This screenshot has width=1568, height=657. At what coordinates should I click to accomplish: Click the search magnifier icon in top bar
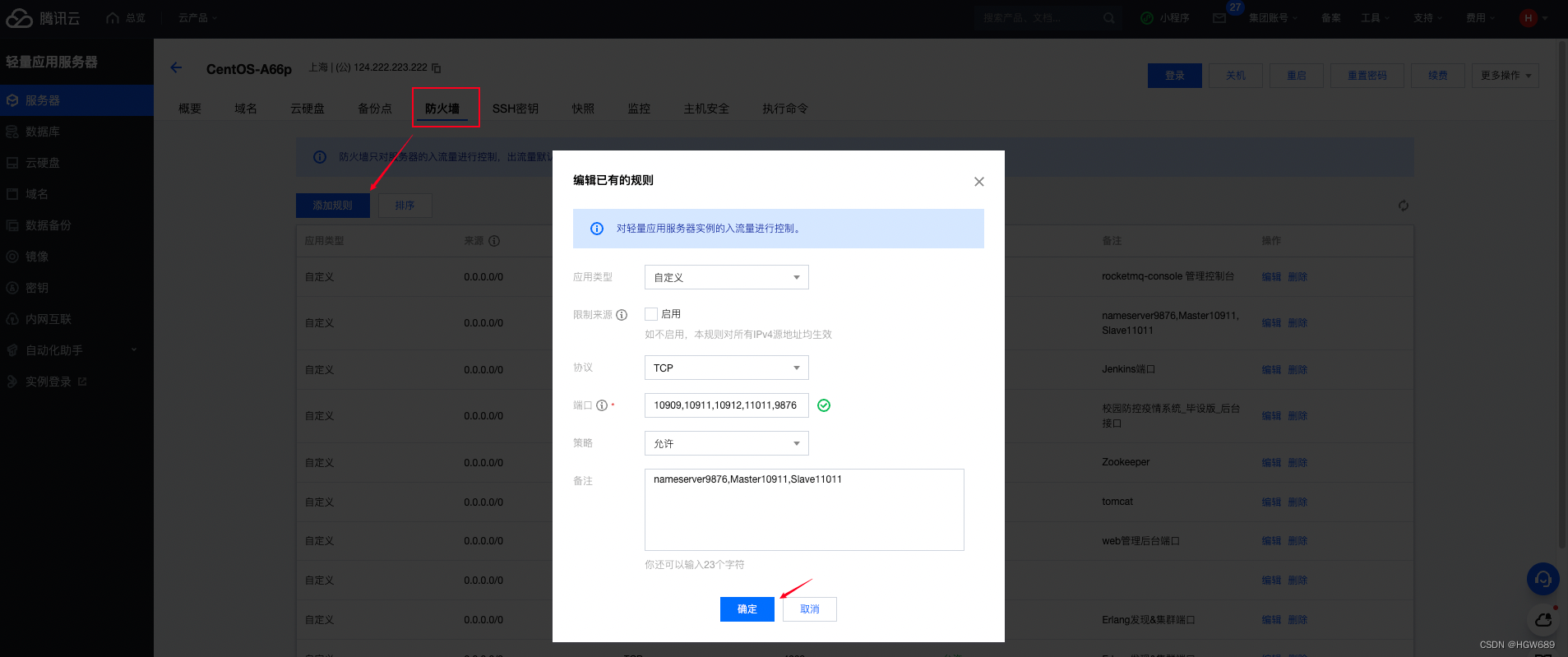(x=1109, y=17)
